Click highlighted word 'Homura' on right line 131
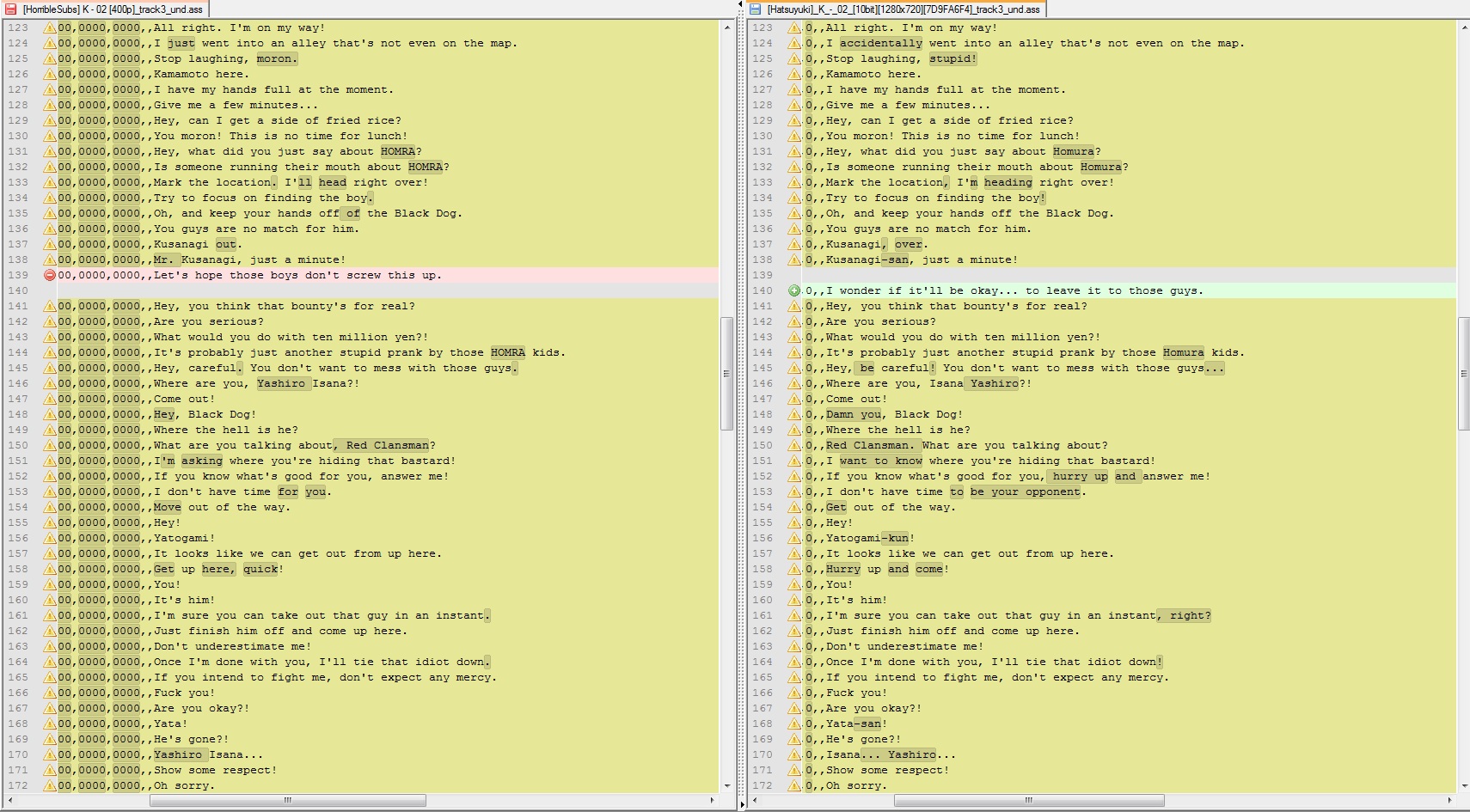The height and width of the screenshot is (812, 1470). coord(1074,151)
